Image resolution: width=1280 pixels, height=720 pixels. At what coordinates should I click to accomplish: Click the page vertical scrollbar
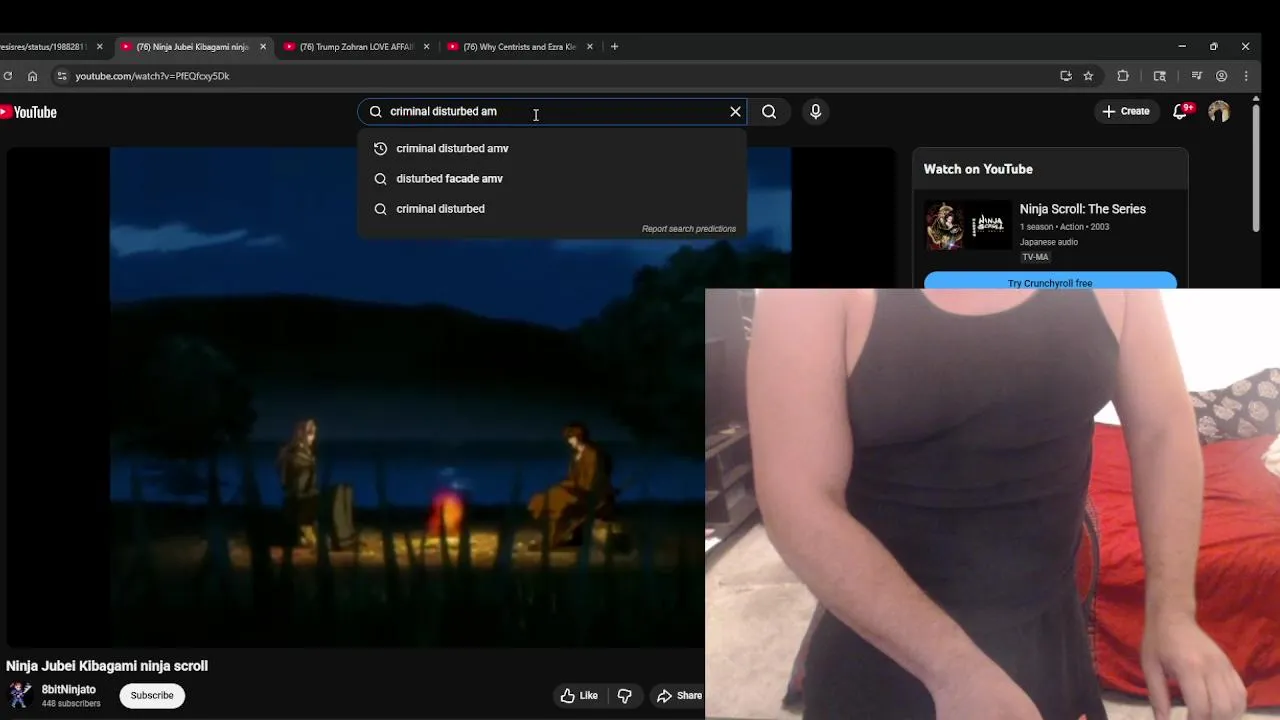tap(1256, 168)
